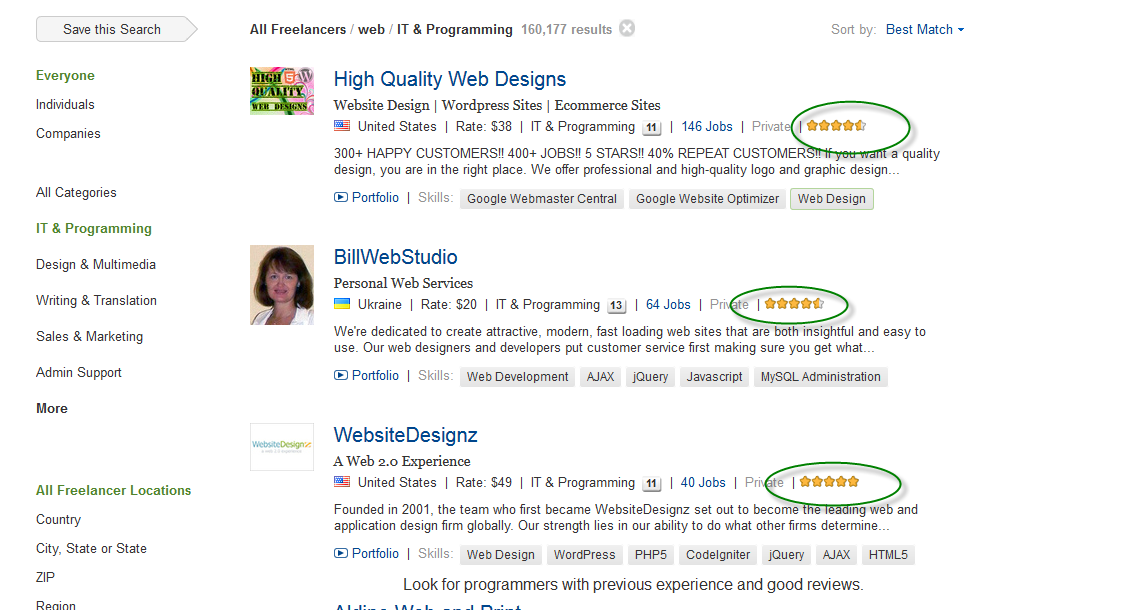
Task: Click the star rating of BillWebStudio
Action: tap(794, 304)
